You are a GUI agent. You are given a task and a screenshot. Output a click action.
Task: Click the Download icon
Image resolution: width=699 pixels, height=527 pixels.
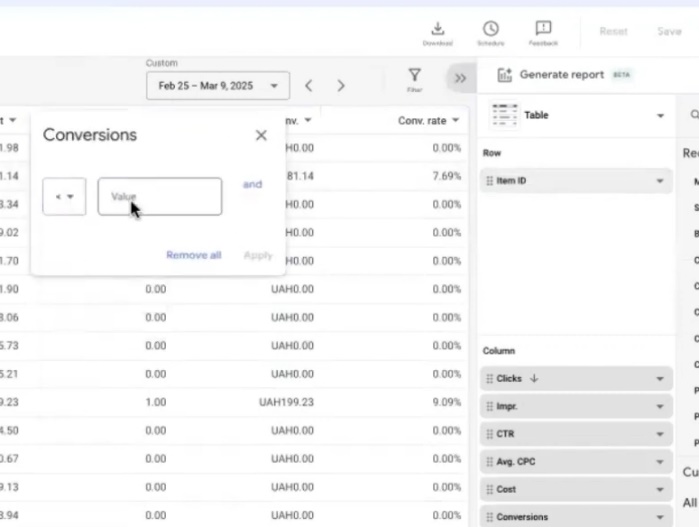coord(437,30)
